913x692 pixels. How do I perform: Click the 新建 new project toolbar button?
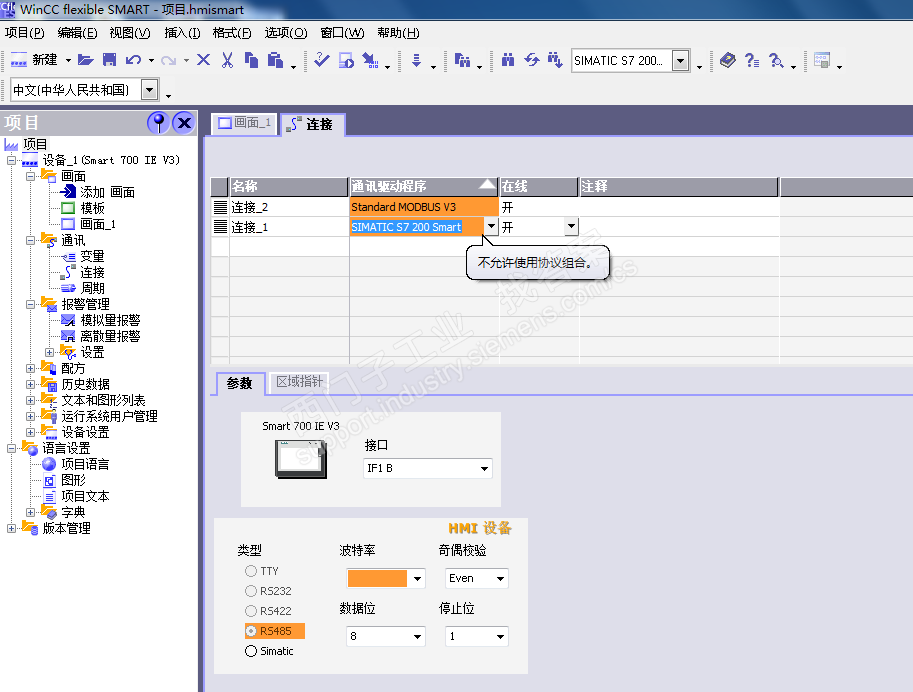coord(34,60)
